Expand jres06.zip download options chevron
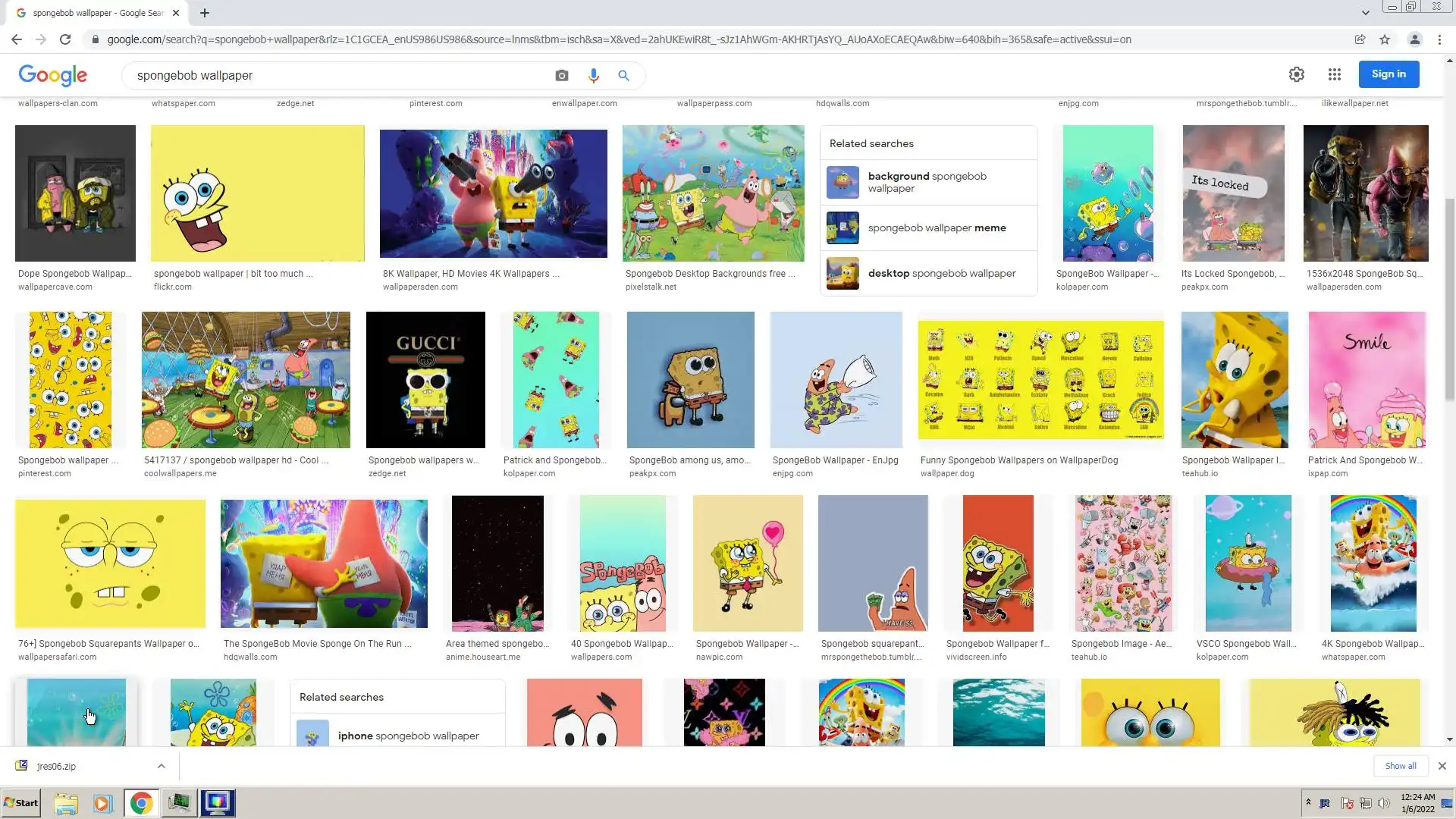The image size is (1456, 819). 162,766
